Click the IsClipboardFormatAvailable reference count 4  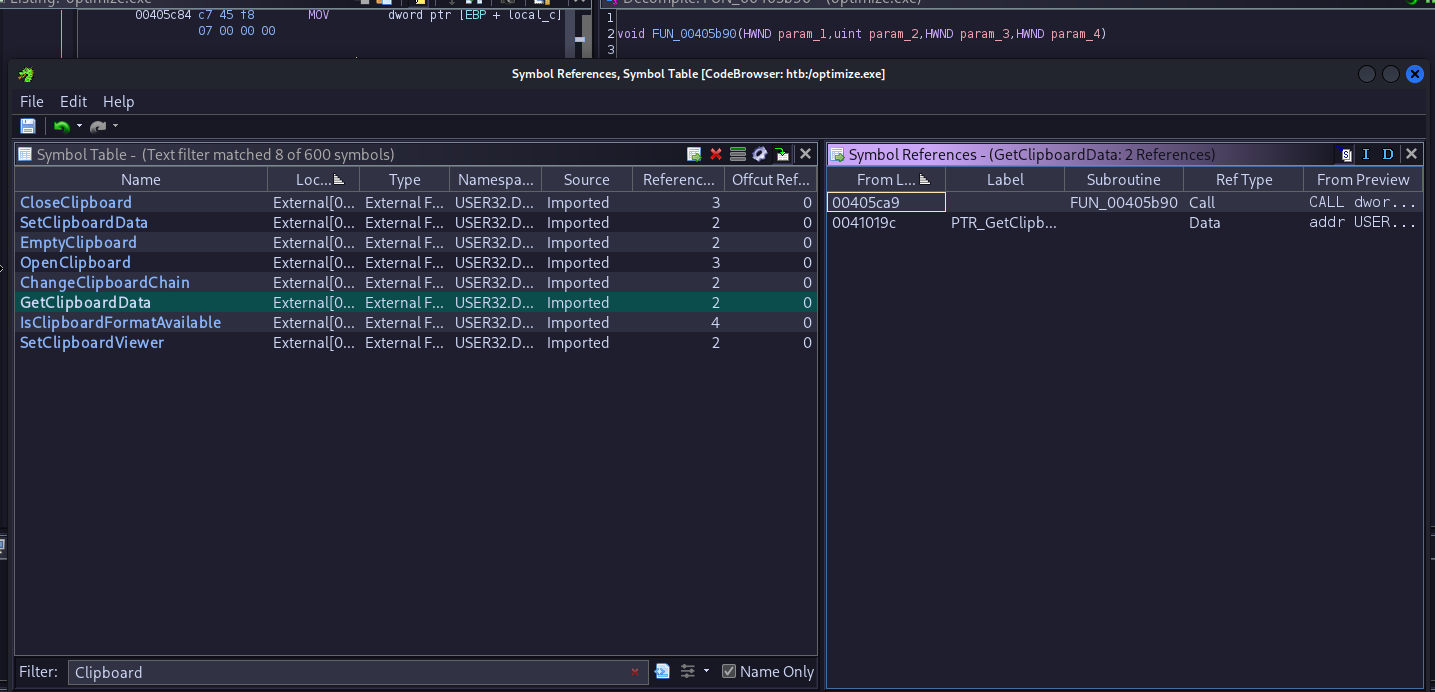click(x=678, y=322)
